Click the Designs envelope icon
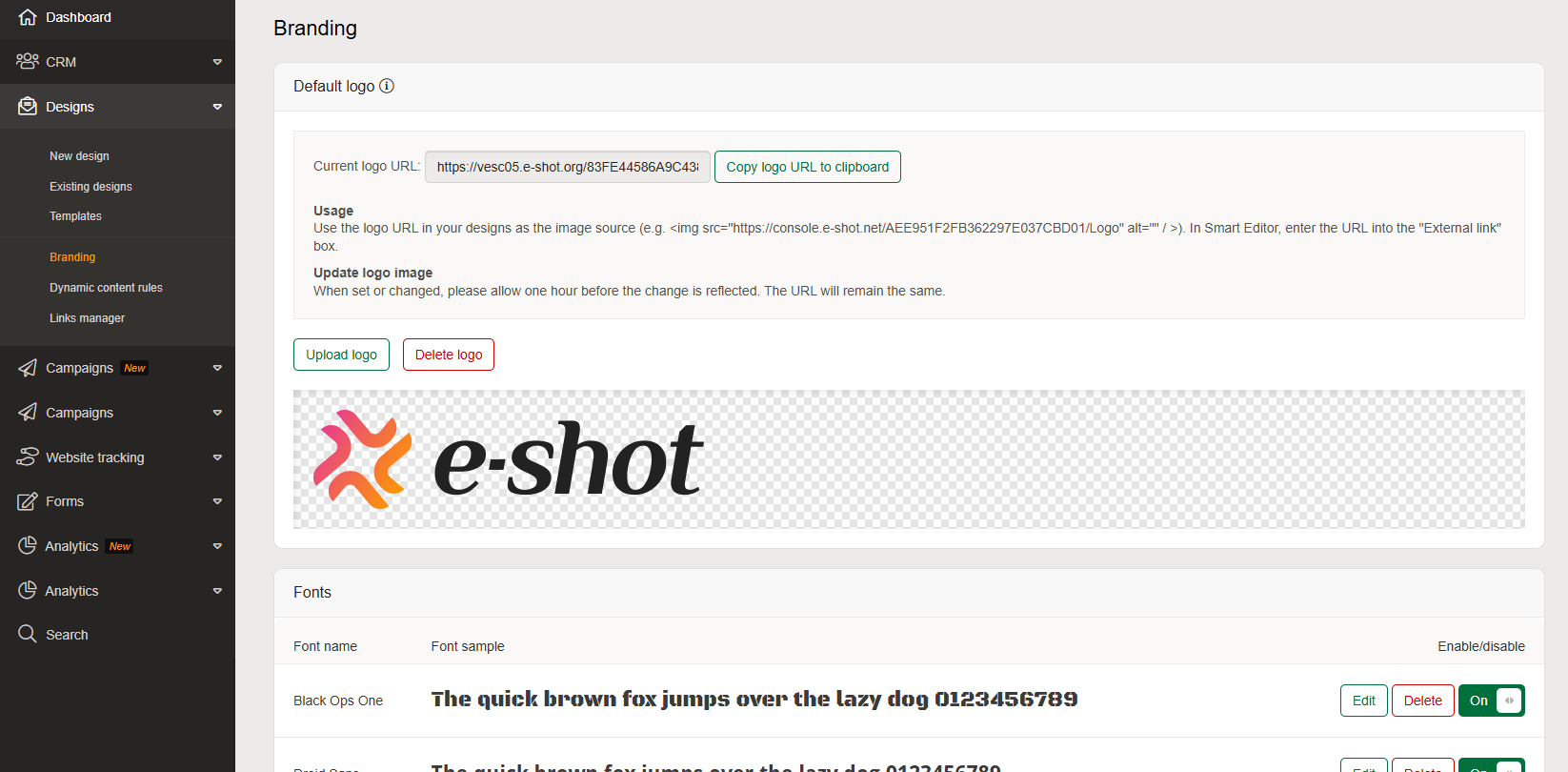This screenshot has height=772, width=1568. tap(28, 106)
